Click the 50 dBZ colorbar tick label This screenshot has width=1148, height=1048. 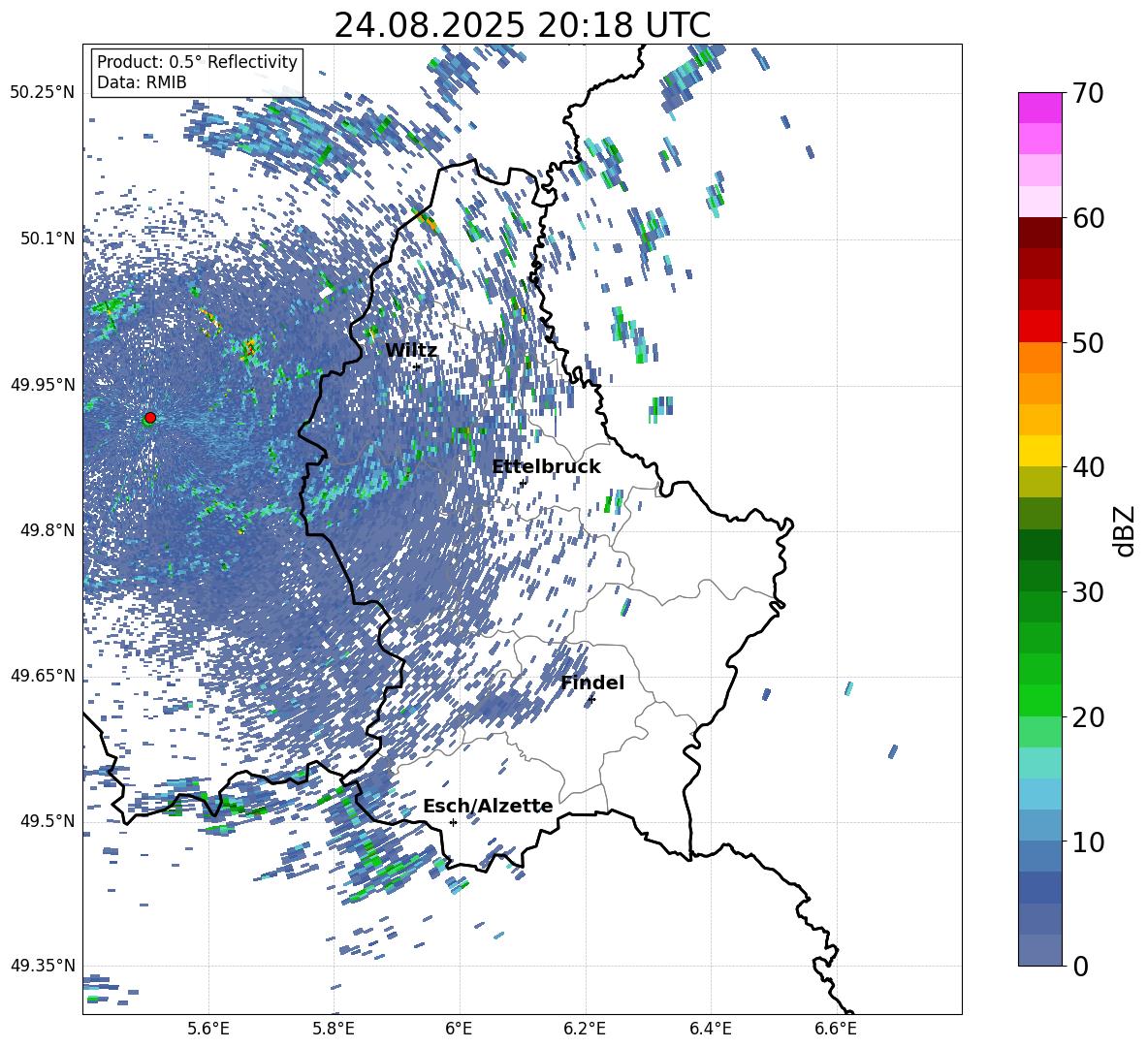1088,343
